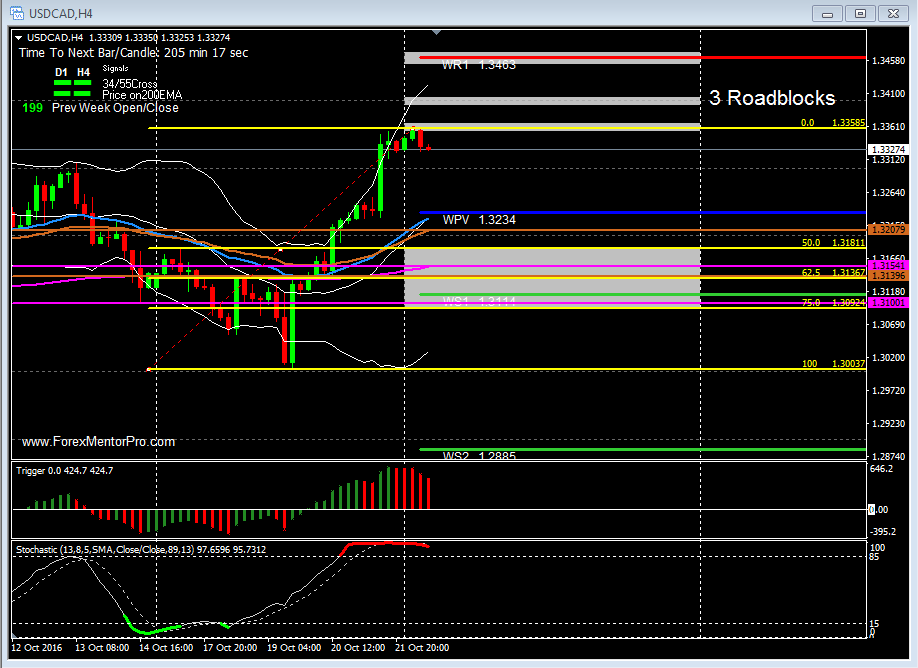918x668 pixels.
Task: Click the Fibonacci 100 1.30037 level label
Action: click(x=833, y=364)
